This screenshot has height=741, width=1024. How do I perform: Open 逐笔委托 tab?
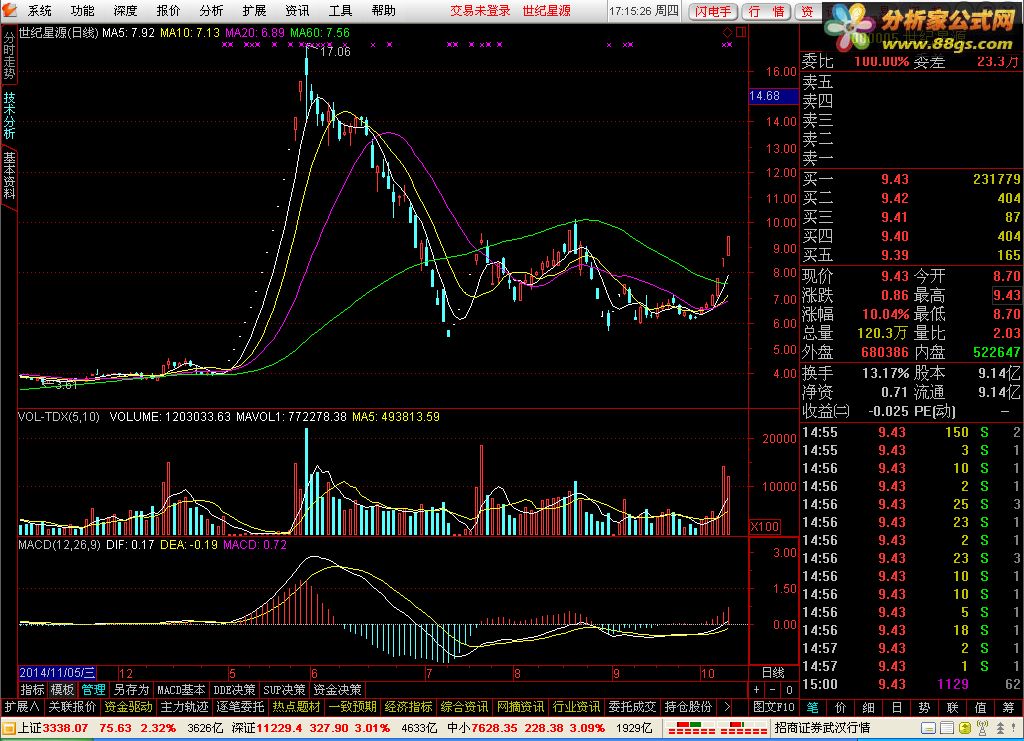[240, 707]
